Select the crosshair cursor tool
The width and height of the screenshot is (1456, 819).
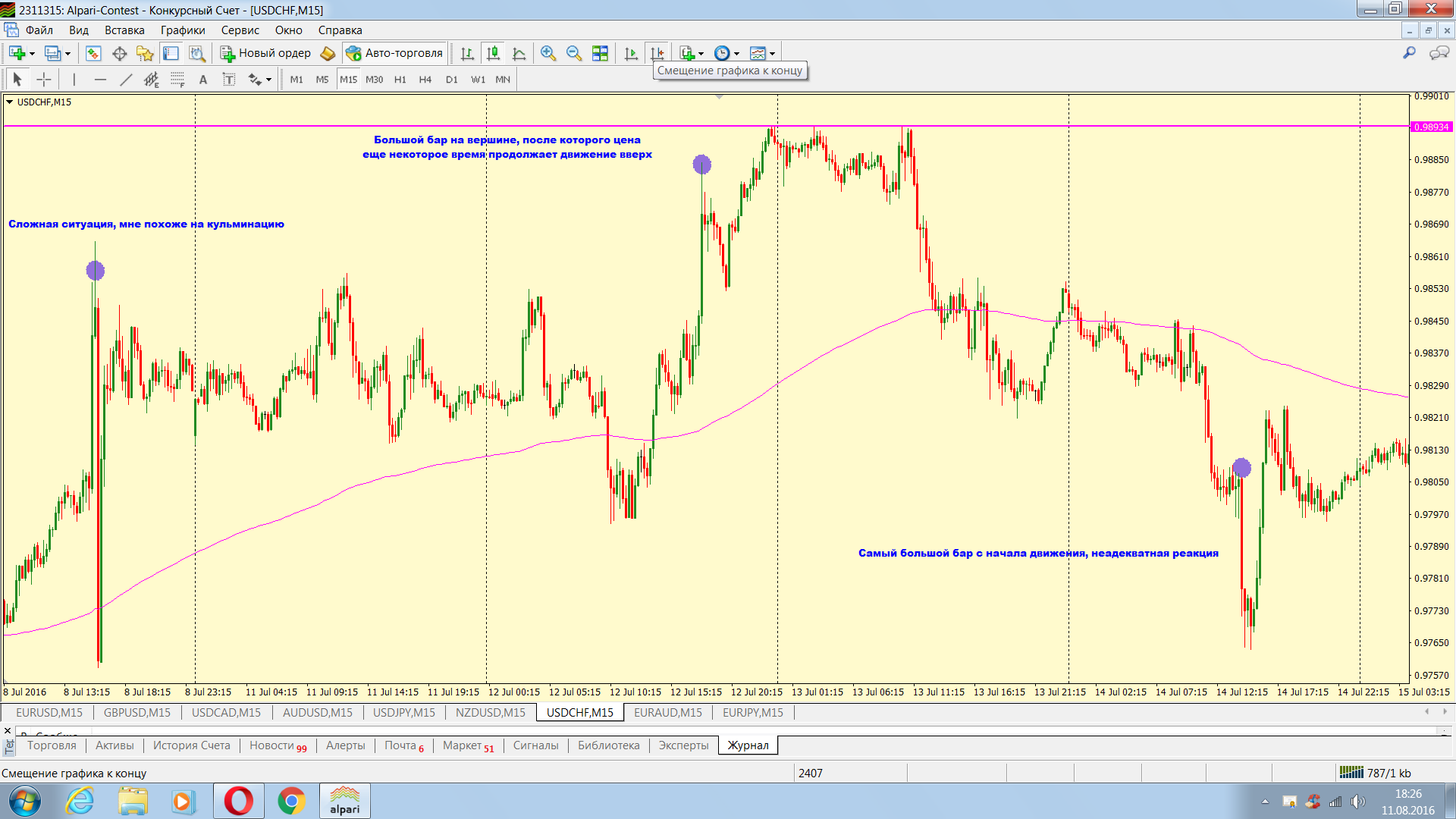pos(44,80)
